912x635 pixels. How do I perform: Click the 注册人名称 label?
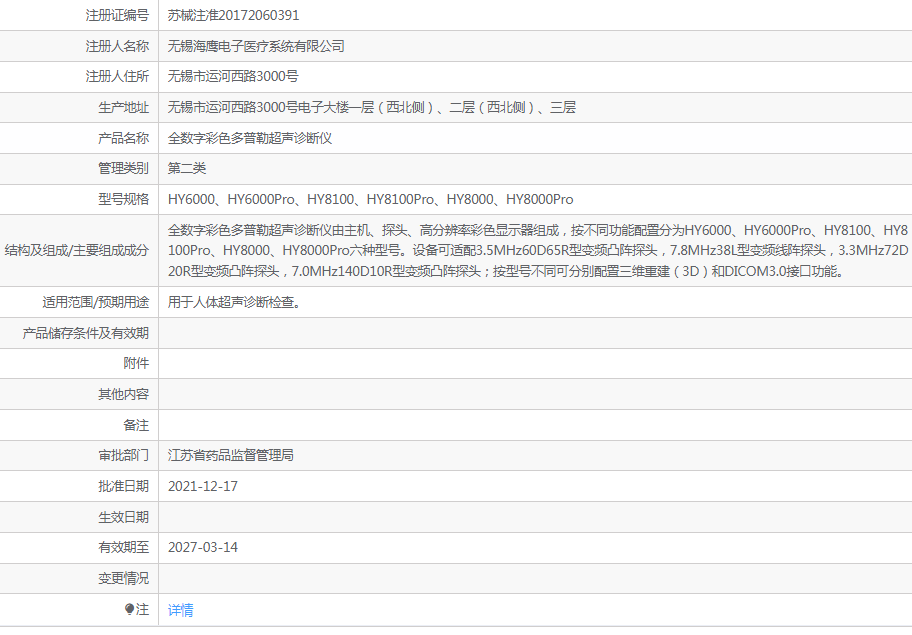[117, 46]
